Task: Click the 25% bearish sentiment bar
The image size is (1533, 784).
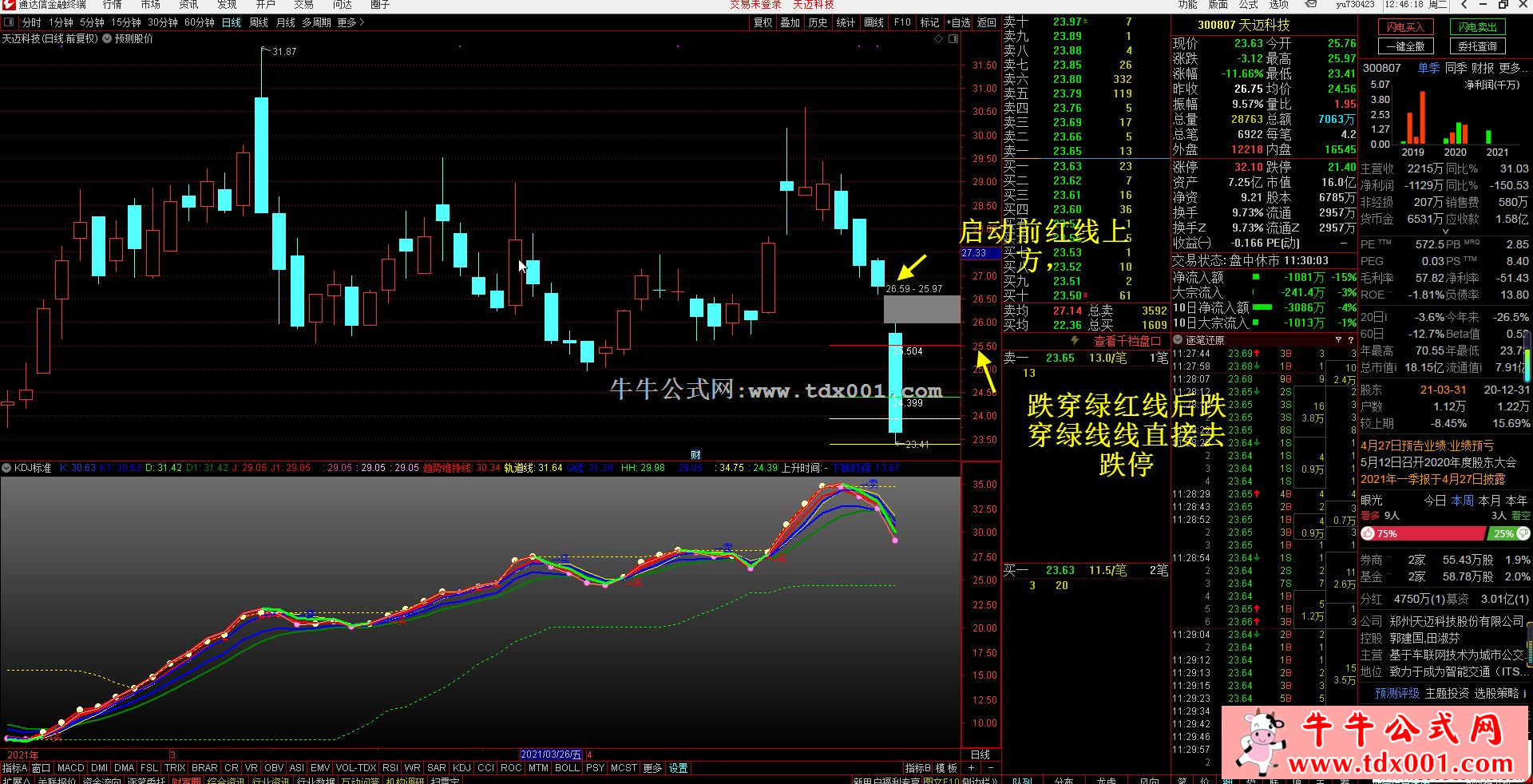Action: (1508, 533)
